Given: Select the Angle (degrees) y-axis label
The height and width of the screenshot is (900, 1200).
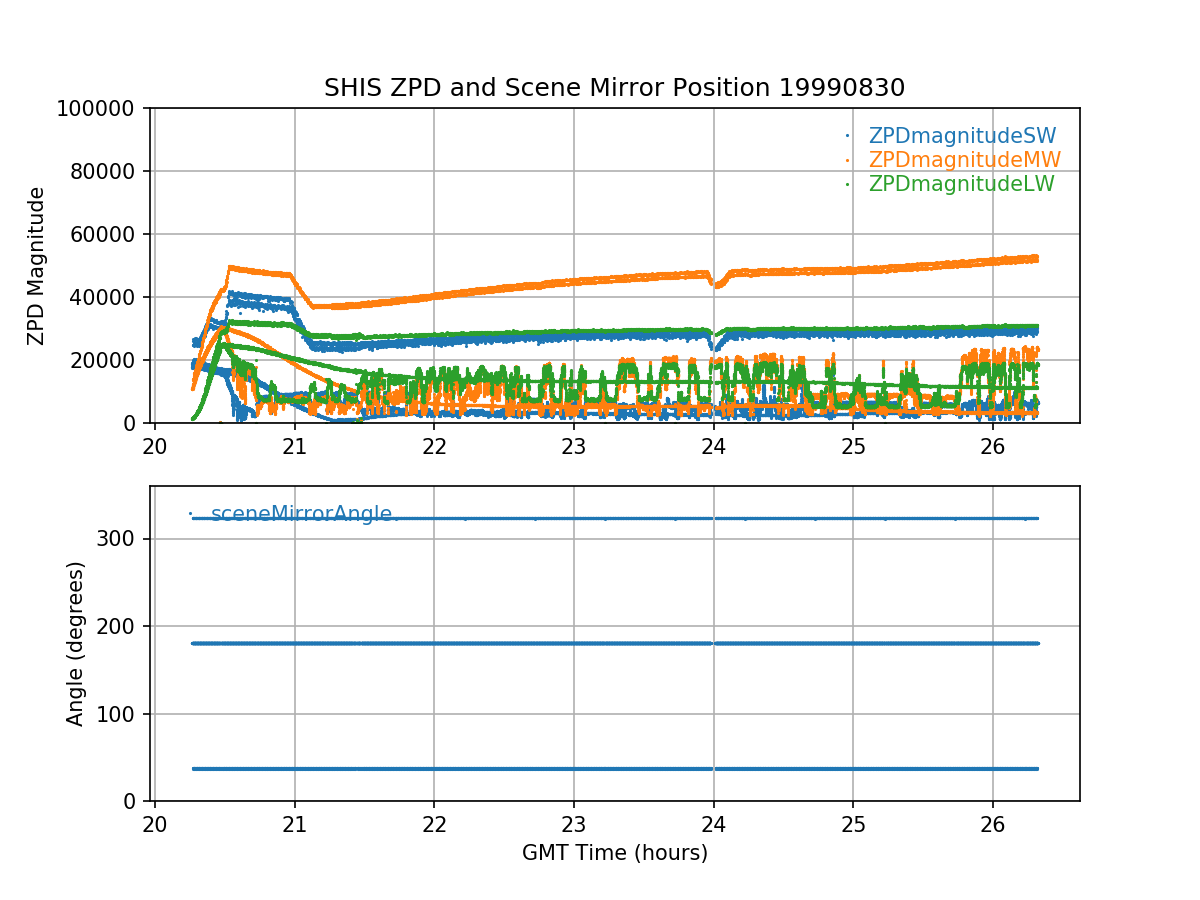Looking at the screenshot, I should [75, 643].
